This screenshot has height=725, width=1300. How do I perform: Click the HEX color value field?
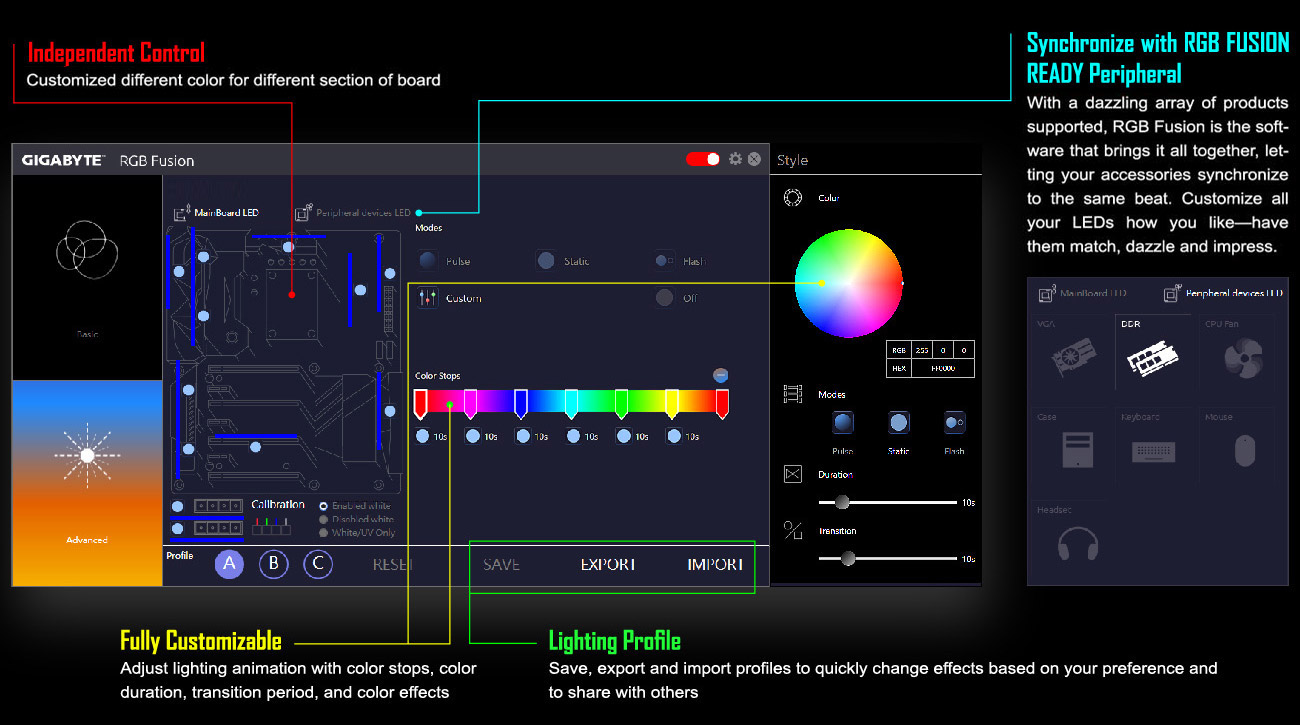click(x=942, y=368)
